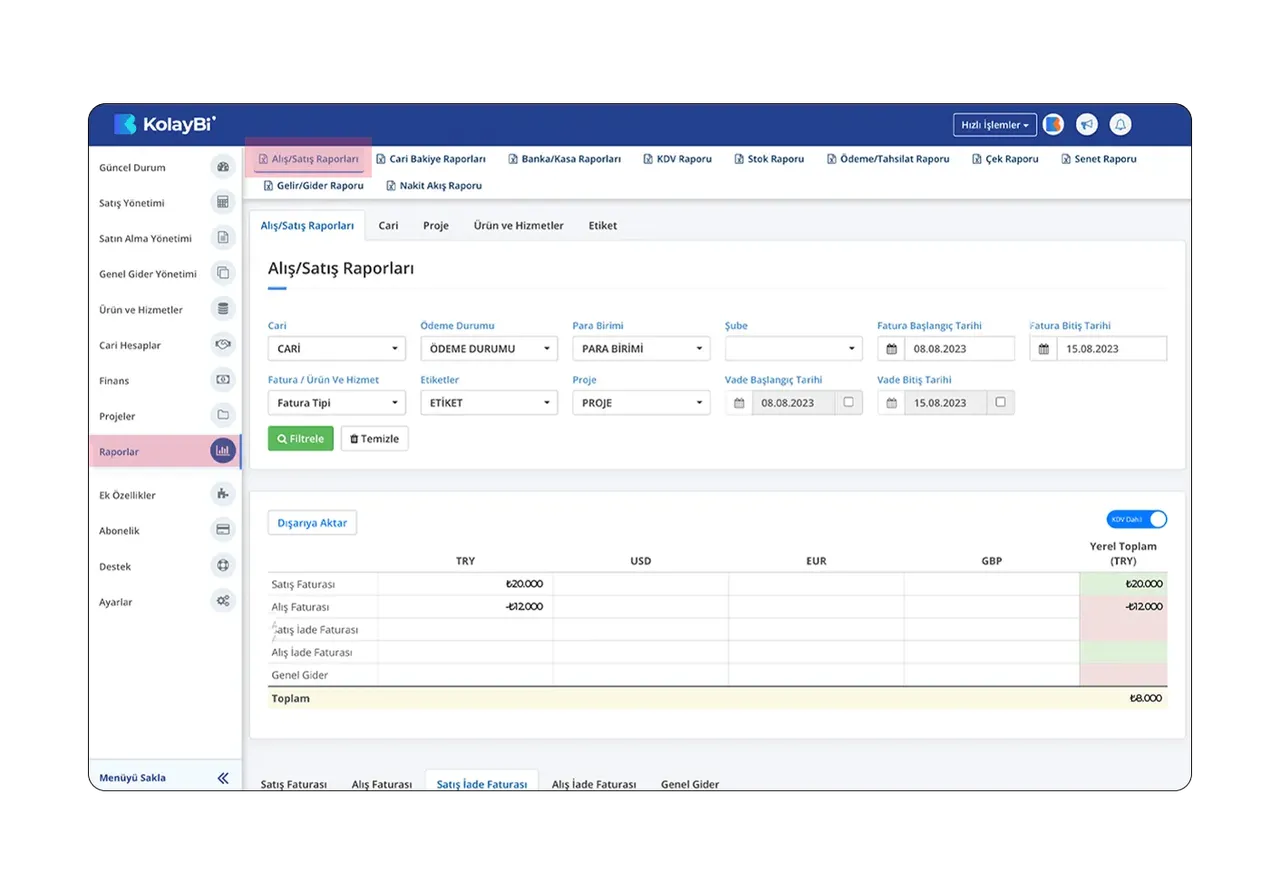1280x870 pixels.
Task: Check the Vade Başlangıç Tarihi checkbox
Action: tap(848, 402)
